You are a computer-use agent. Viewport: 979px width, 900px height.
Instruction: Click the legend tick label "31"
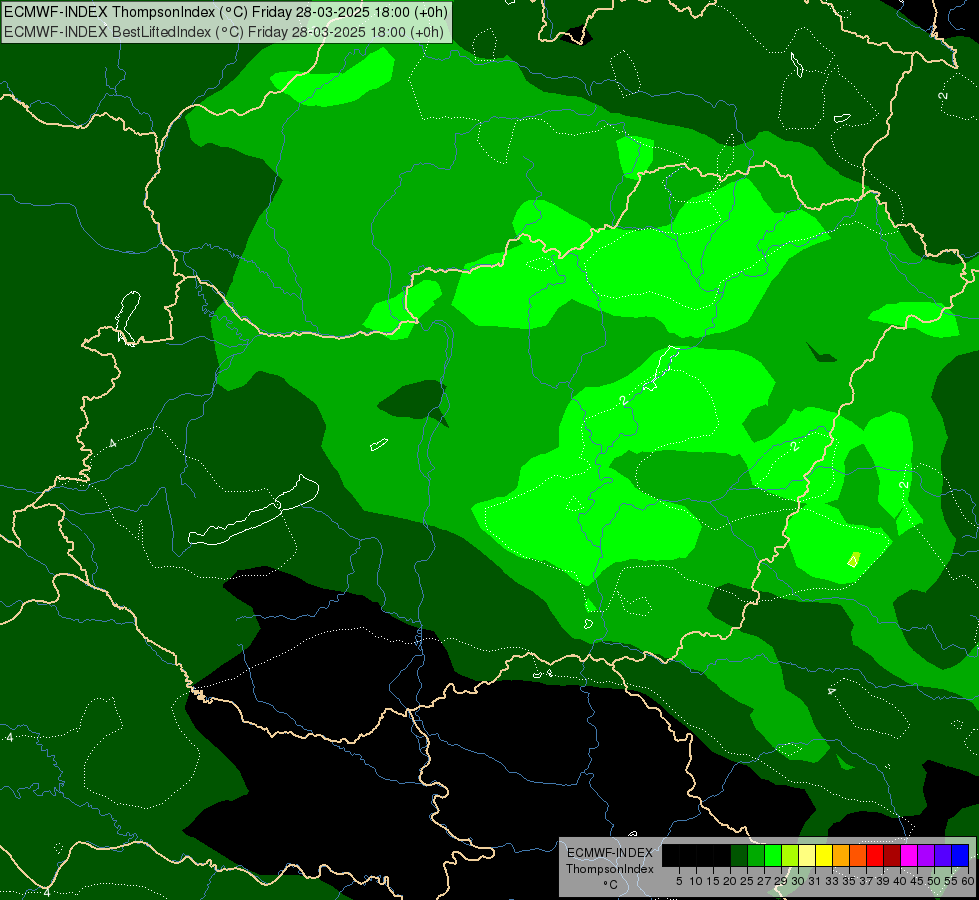(815, 881)
